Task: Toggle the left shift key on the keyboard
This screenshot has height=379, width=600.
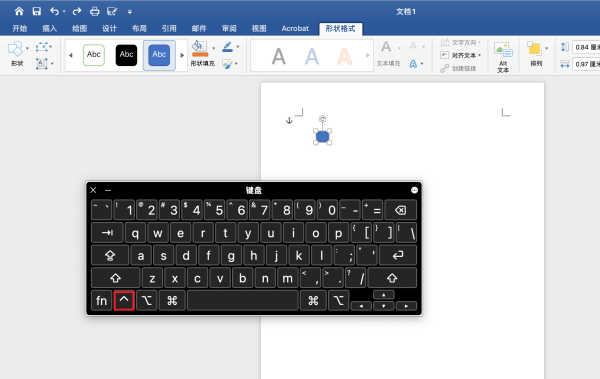Action: [x=116, y=278]
